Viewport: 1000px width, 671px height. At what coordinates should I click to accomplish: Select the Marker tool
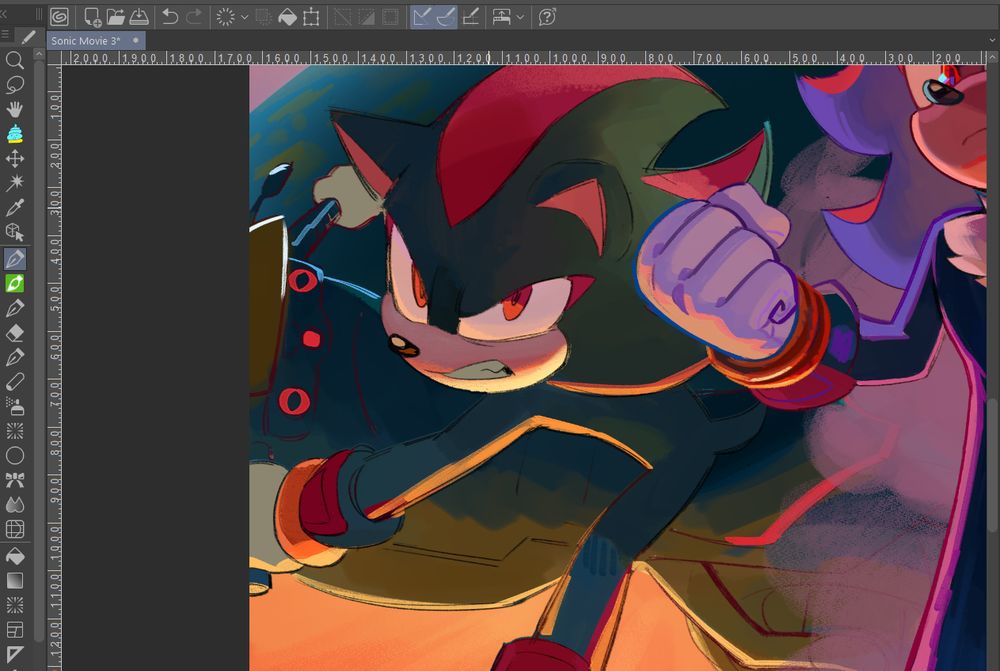[x=15, y=381]
